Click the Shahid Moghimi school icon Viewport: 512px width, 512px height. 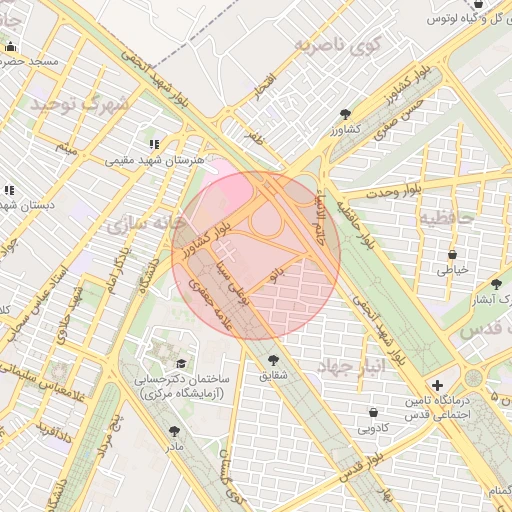(x=154, y=144)
